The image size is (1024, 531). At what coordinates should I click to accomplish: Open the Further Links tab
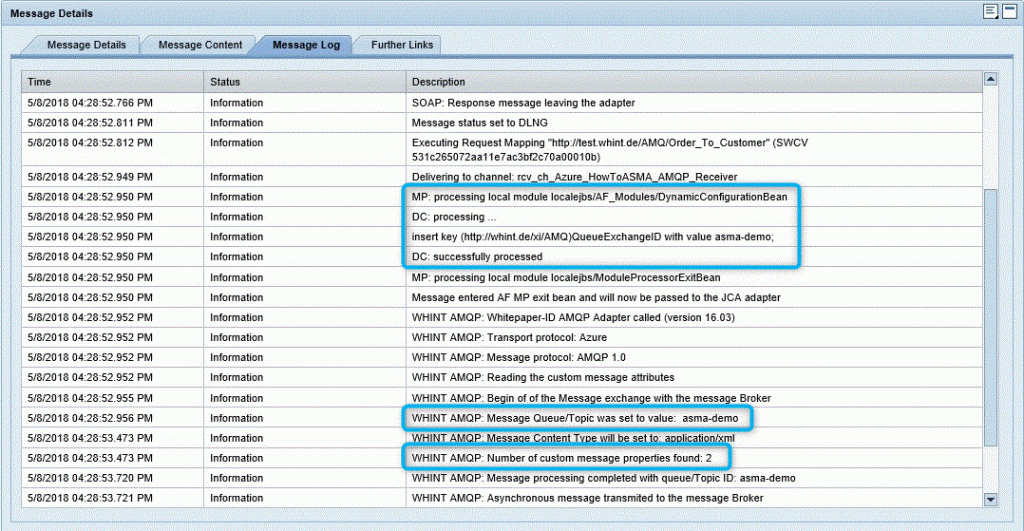[402, 45]
